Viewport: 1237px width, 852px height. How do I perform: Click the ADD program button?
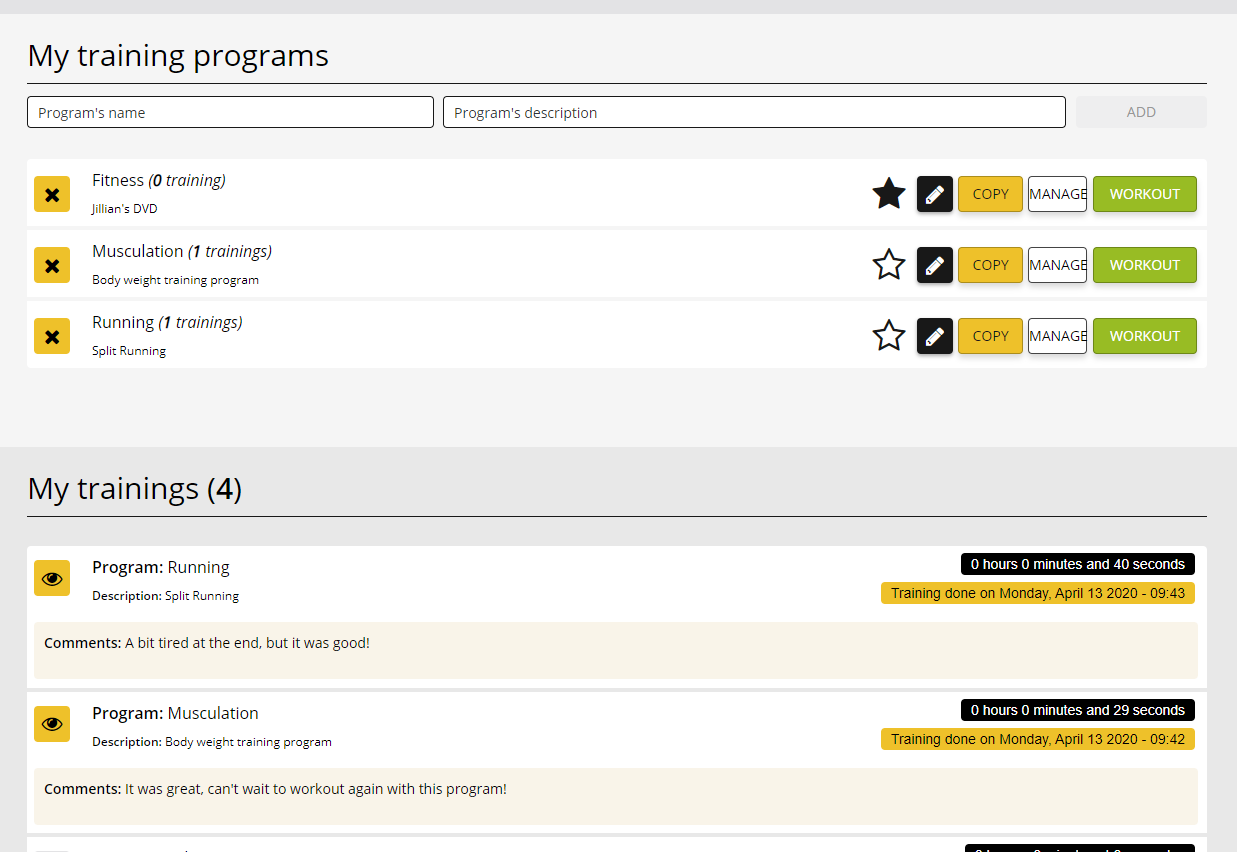[x=1141, y=112]
